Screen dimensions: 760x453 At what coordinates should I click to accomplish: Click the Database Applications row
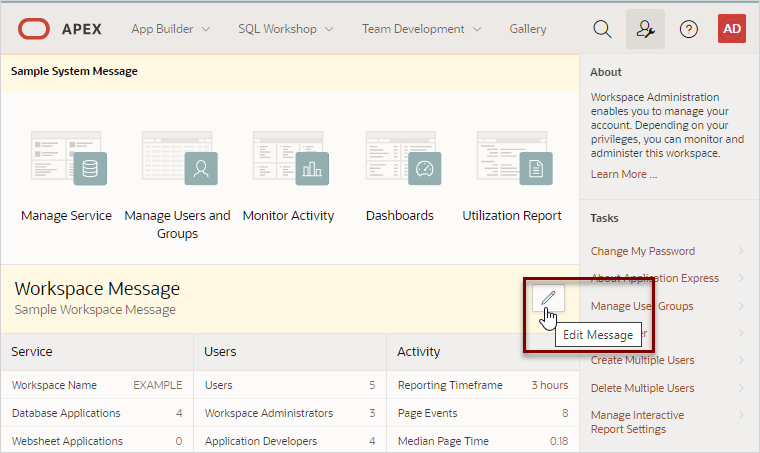click(x=97, y=413)
